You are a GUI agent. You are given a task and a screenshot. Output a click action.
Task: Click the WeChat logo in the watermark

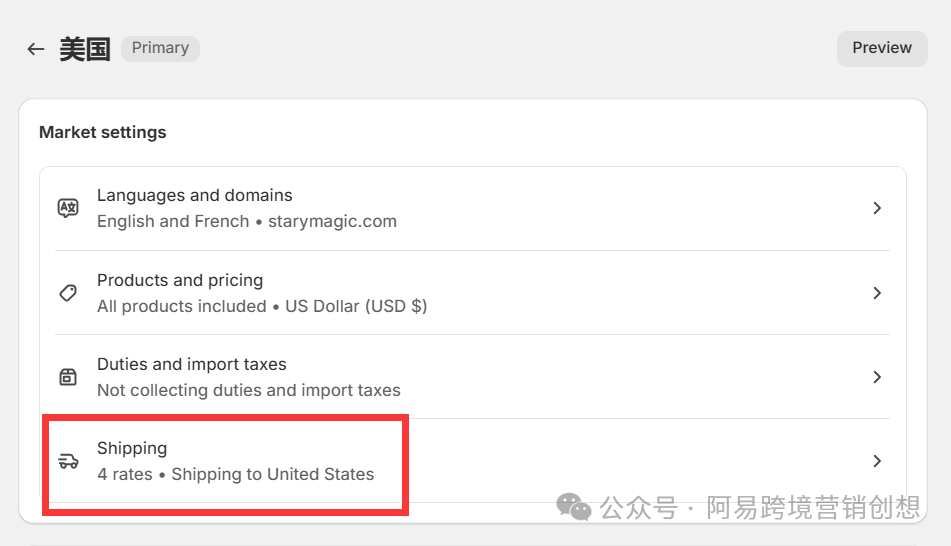point(574,507)
